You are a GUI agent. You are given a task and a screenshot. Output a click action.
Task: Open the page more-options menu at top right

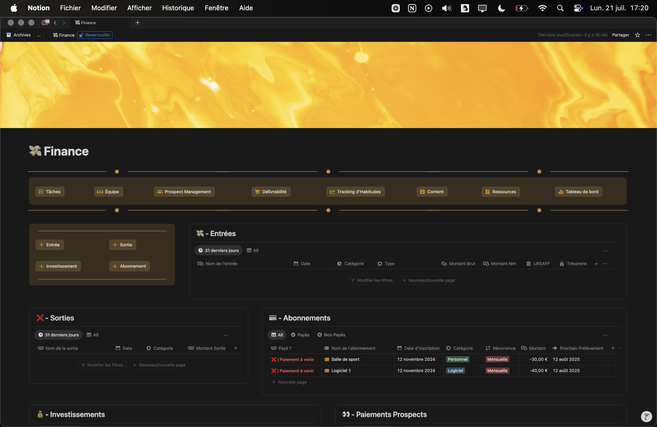pyautogui.click(x=648, y=35)
